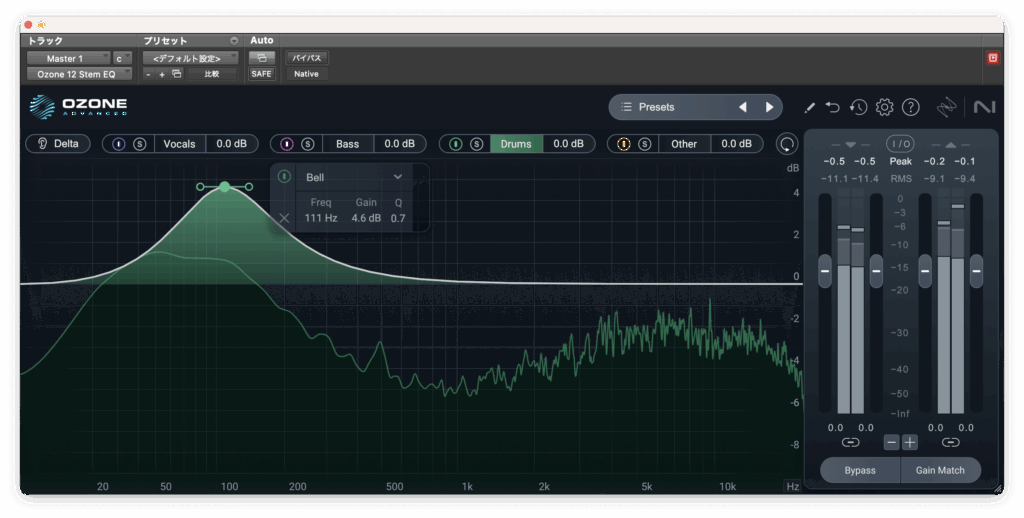Click the Bypass button
The width and height of the screenshot is (1024, 518).
(x=859, y=470)
